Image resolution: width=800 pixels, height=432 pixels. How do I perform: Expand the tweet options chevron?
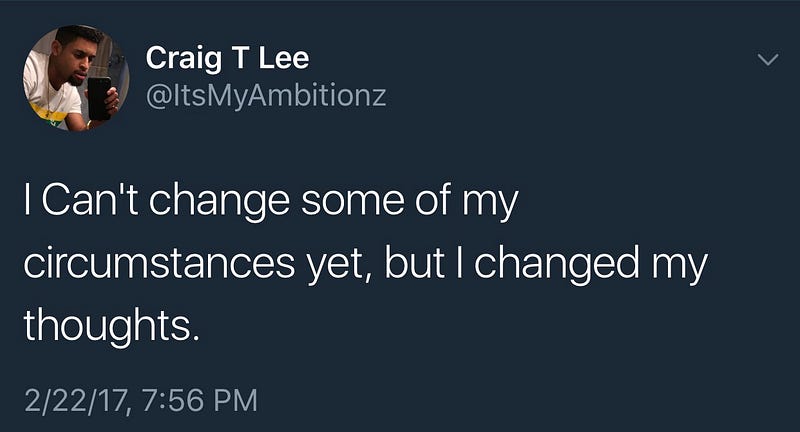[x=768, y=60]
